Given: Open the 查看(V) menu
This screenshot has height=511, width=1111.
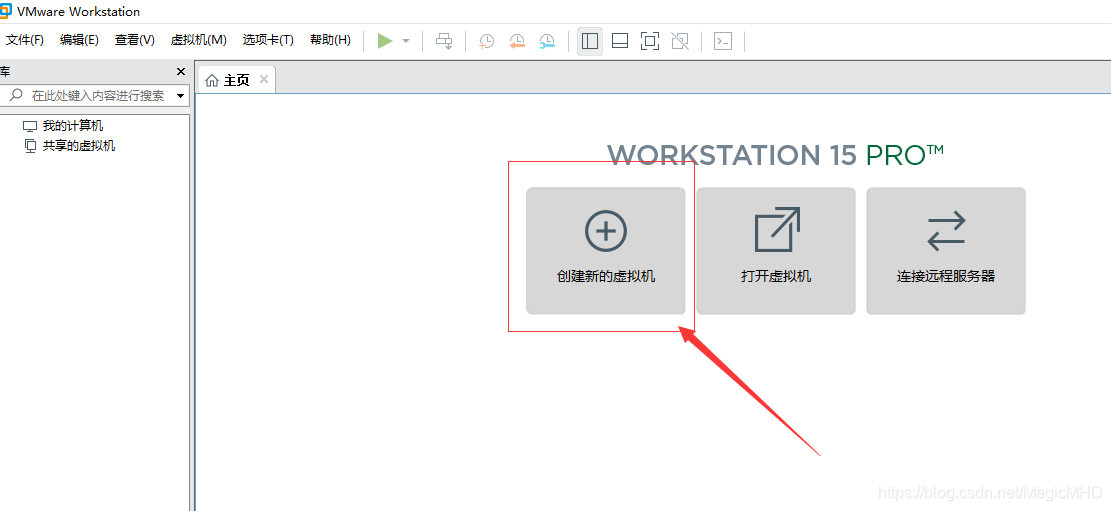Looking at the screenshot, I should coord(135,40).
